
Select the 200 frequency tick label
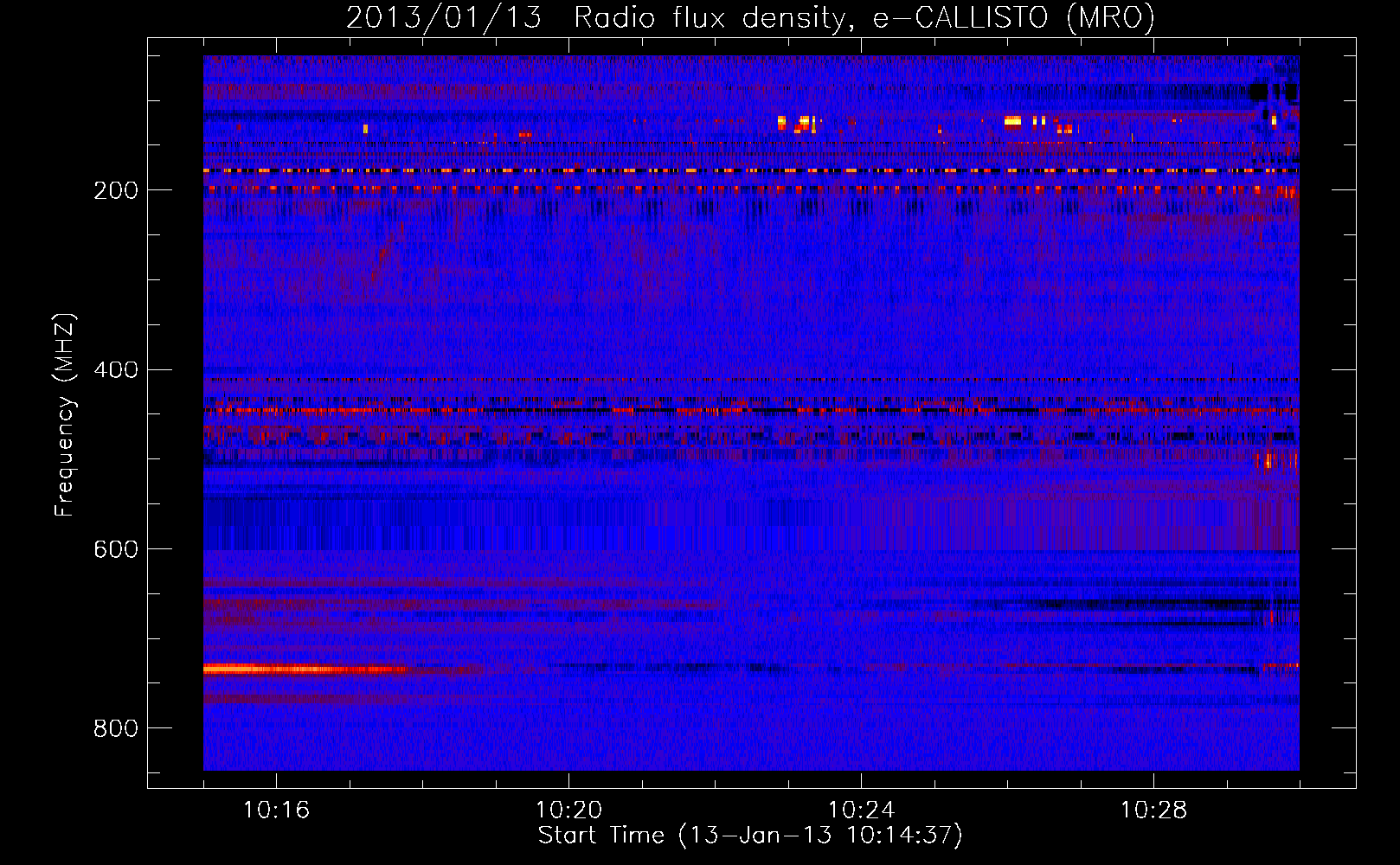coord(116,190)
